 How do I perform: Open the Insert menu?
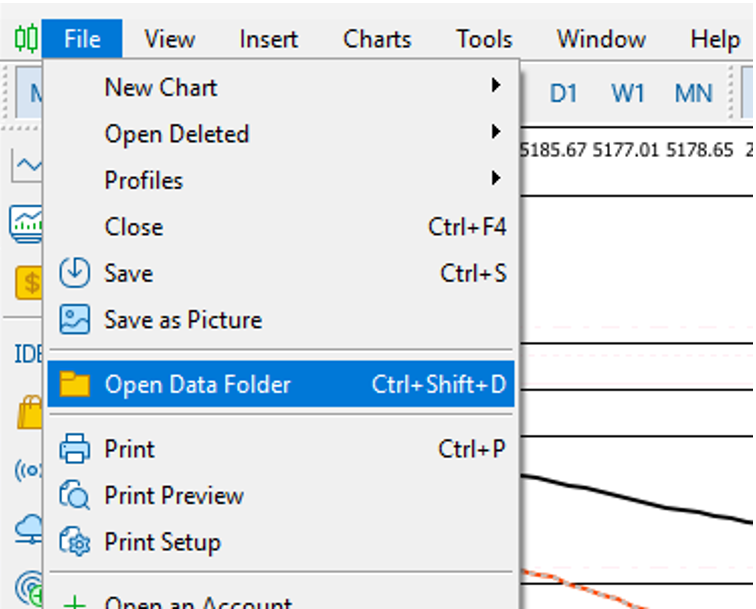[x=269, y=39]
